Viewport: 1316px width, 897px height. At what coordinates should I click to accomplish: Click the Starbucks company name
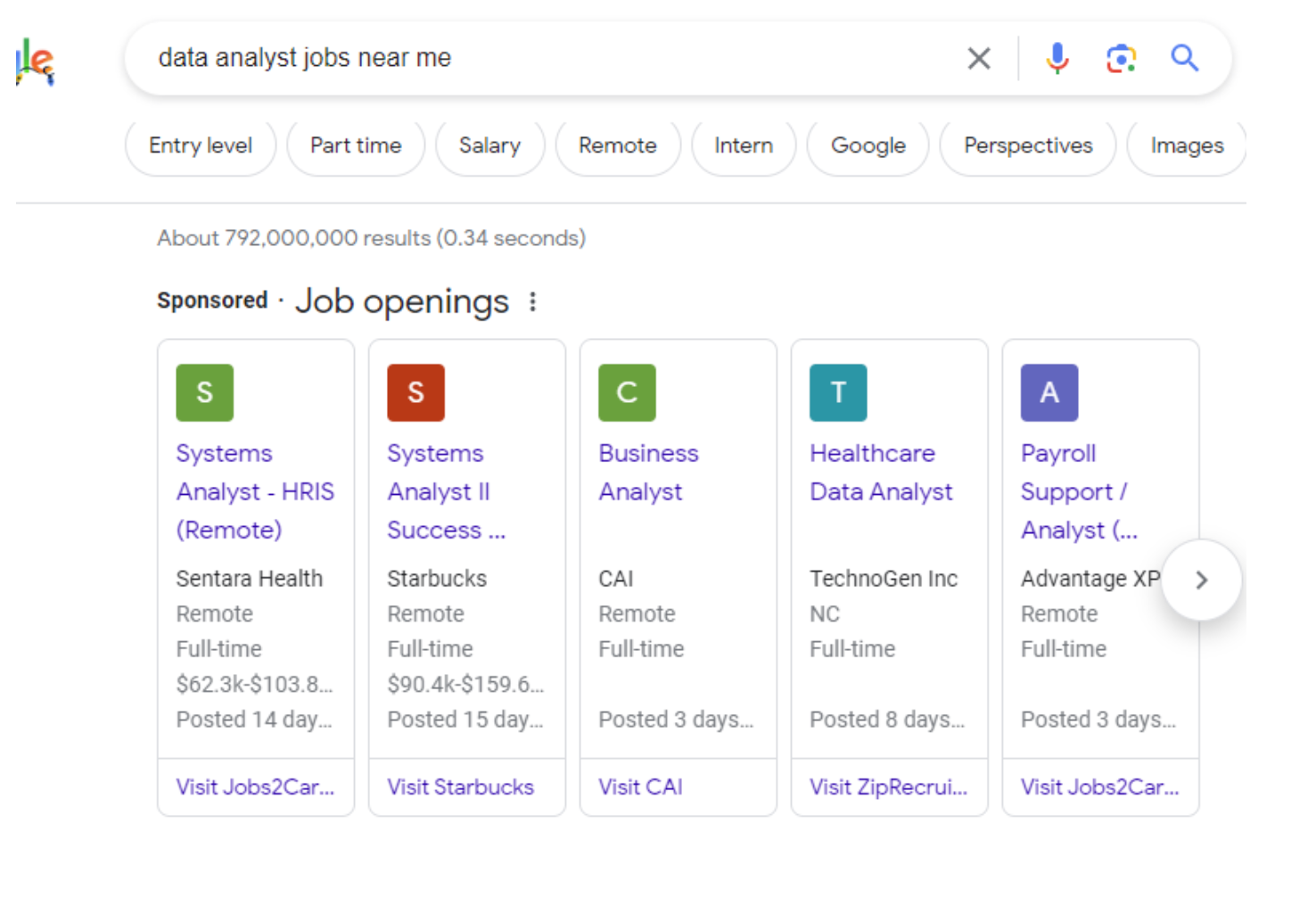(x=437, y=579)
